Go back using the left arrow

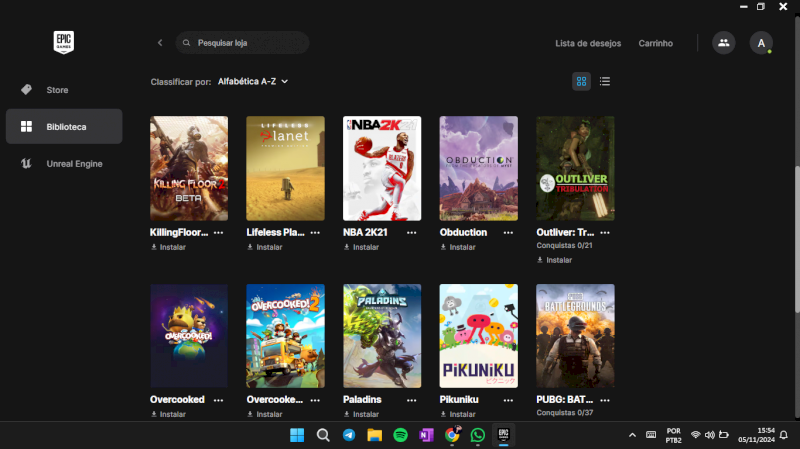tap(160, 43)
